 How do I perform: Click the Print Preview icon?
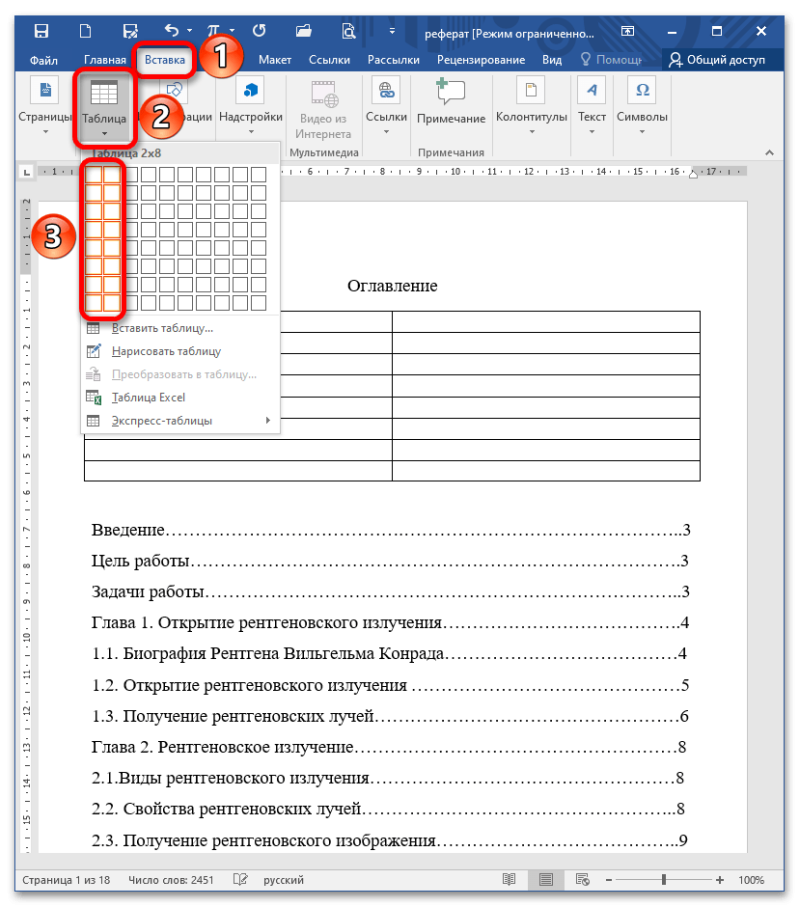348,31
